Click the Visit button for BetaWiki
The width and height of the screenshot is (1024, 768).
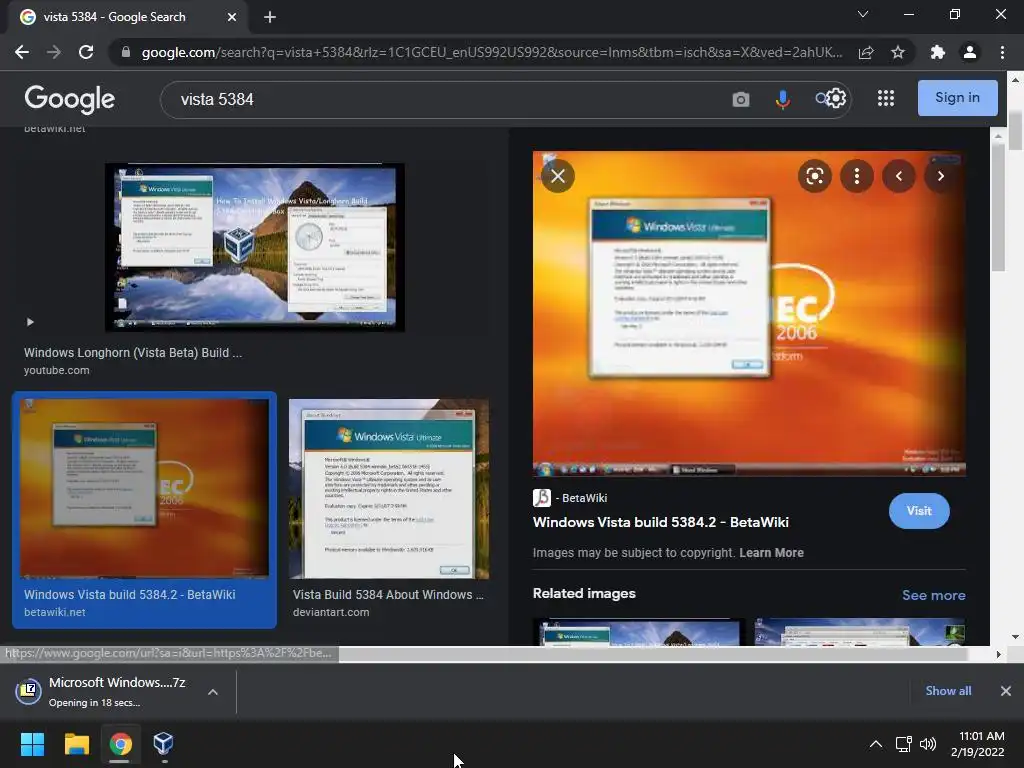(x=919, y=511)
